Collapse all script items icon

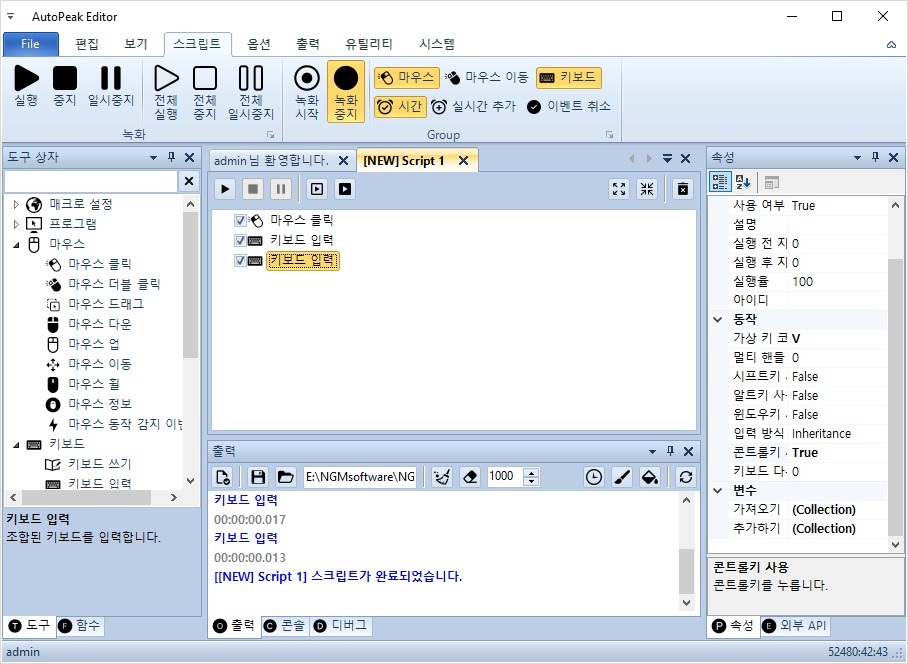coord(647,189)
